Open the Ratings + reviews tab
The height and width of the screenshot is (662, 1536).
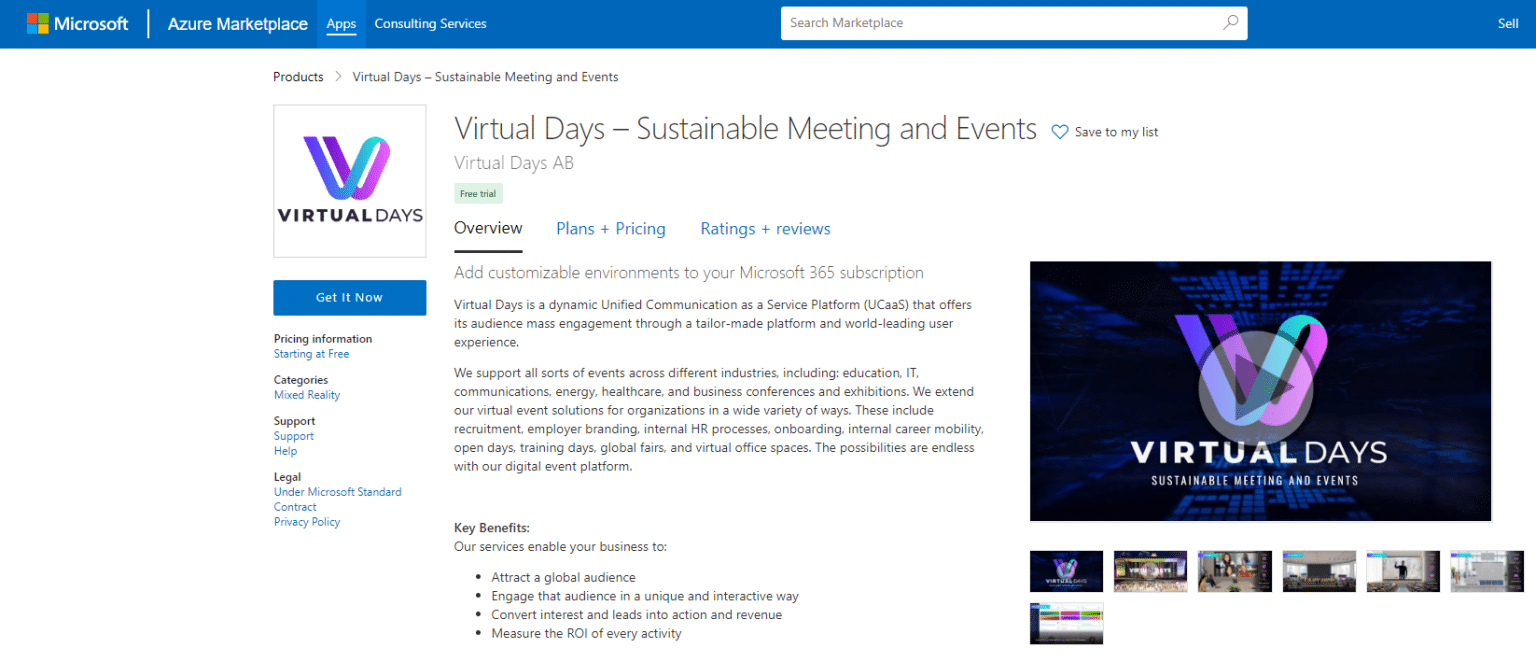tap(765, 228)
